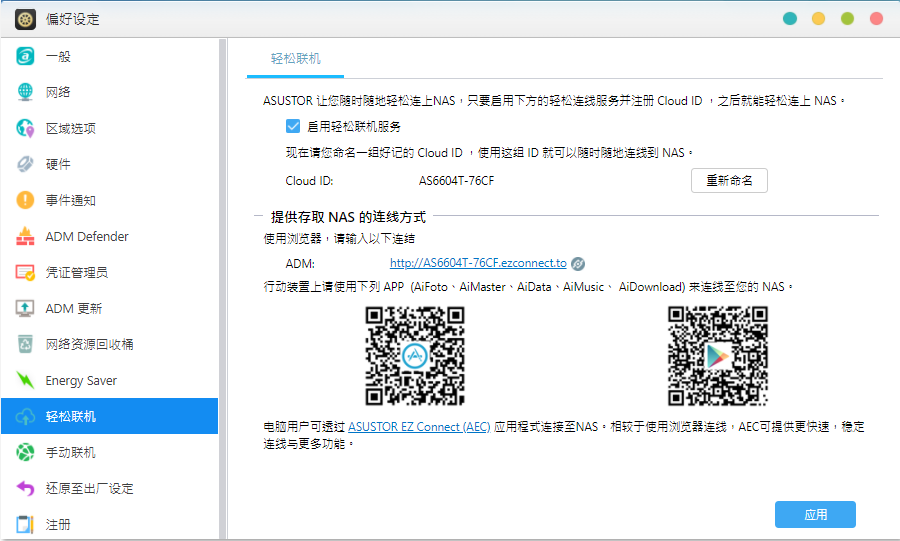Open the AS6604T-76CF.ezconnect.to link
Image resolution: width=900 pixels, height=541 pixels.
478,263
